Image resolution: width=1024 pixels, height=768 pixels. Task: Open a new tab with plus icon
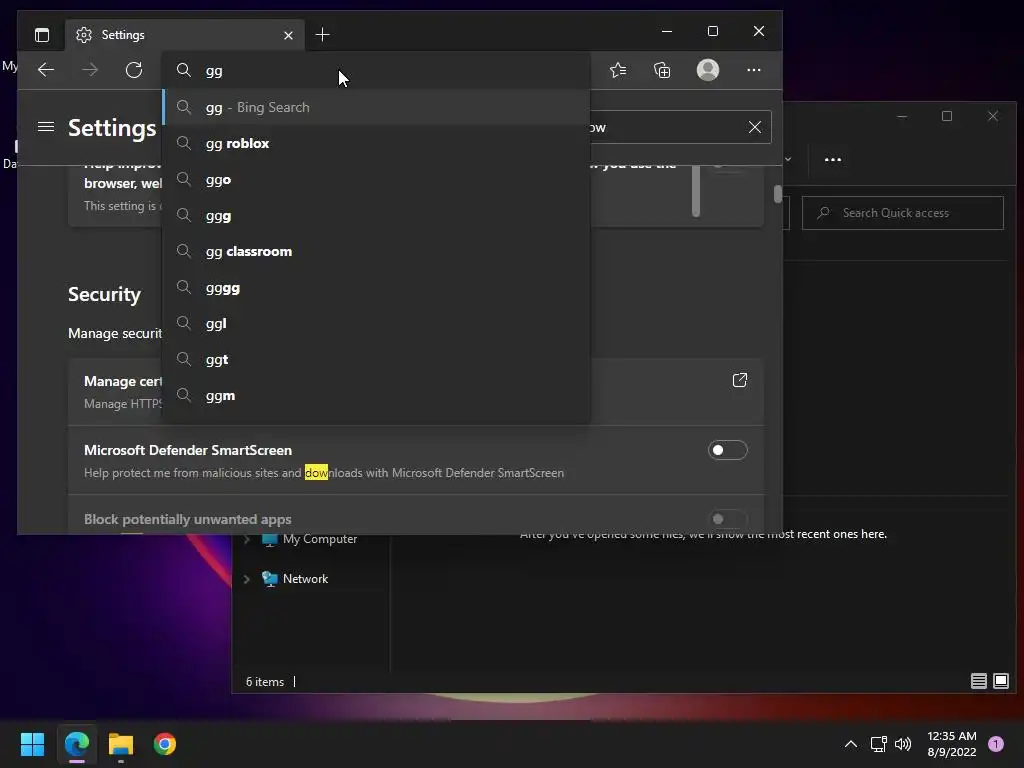coord(322,35)
